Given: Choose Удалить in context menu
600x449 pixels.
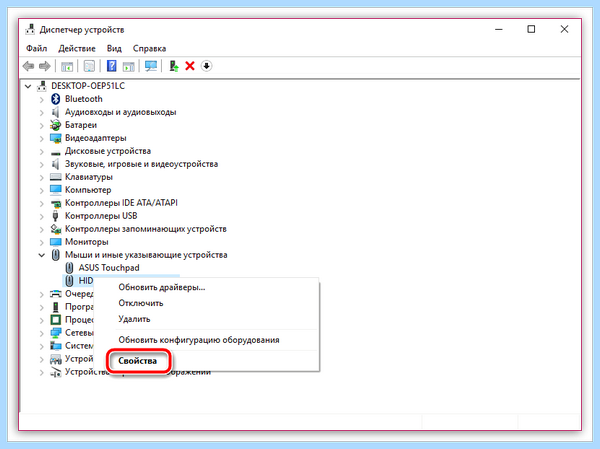Looking at the screenshot, I should tap(134, 319).
